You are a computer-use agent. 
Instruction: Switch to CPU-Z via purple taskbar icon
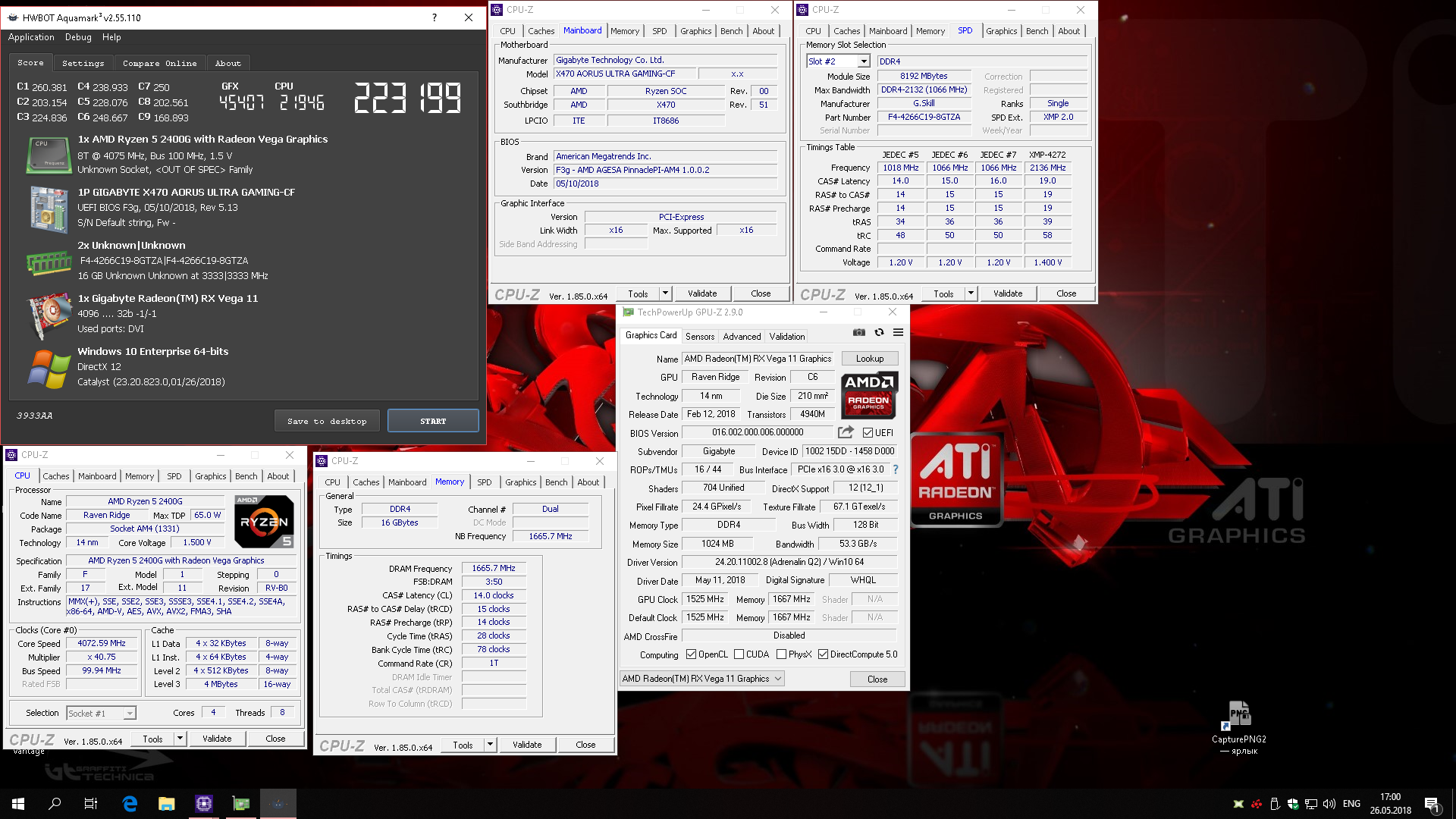coord(204,804)
